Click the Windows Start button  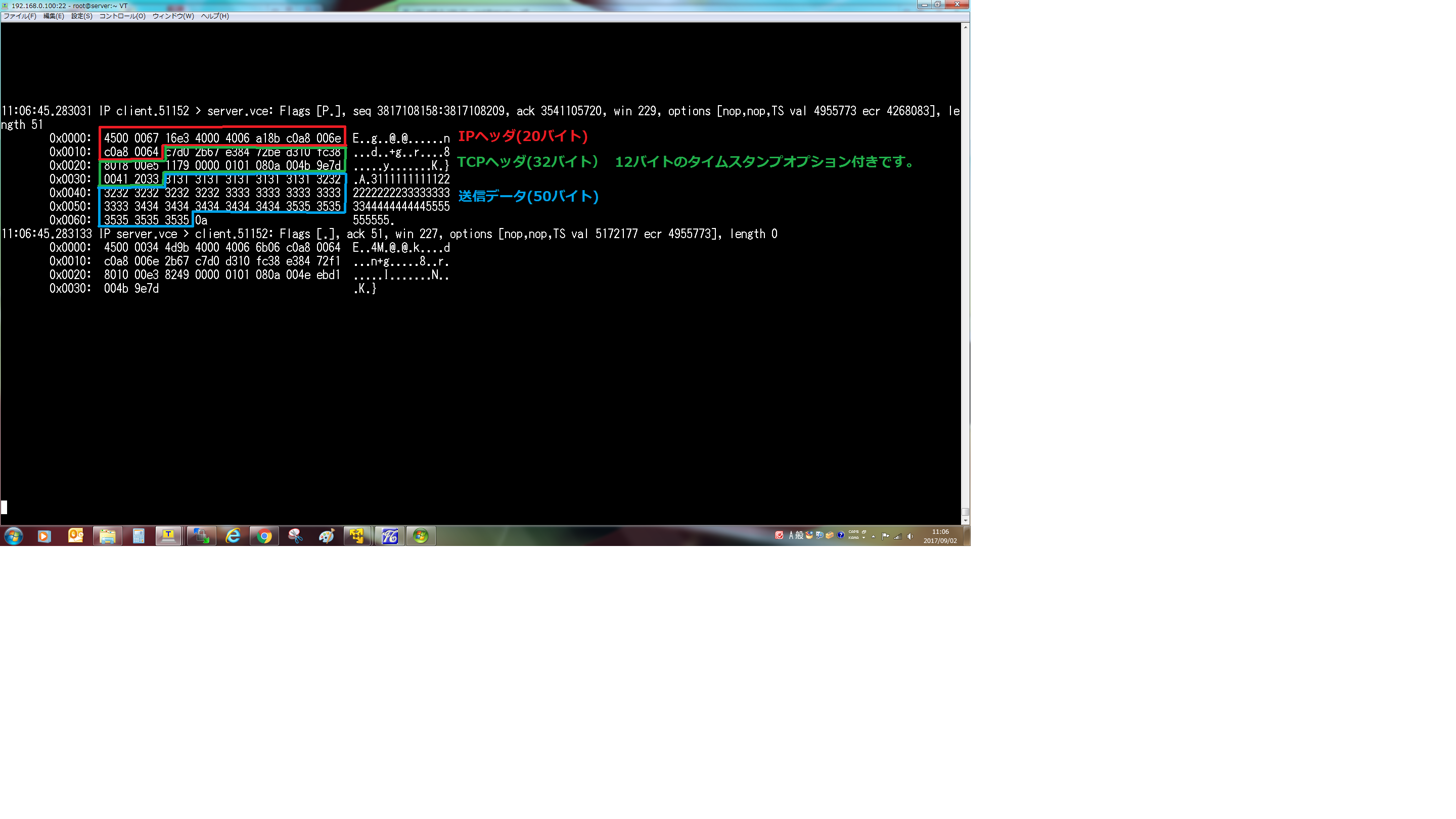tap(13, 536)
